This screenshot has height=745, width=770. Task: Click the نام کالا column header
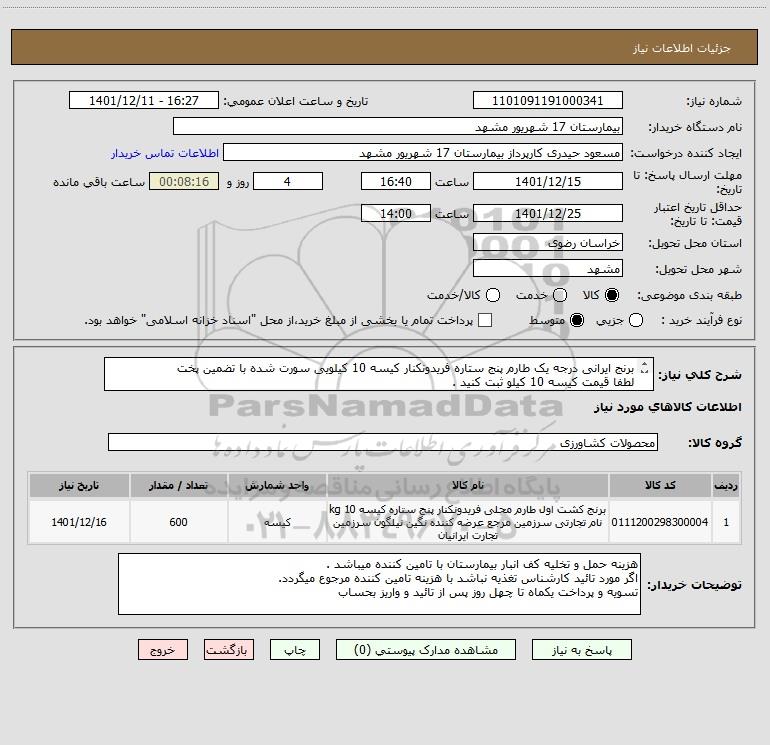(x=468, y=485)
